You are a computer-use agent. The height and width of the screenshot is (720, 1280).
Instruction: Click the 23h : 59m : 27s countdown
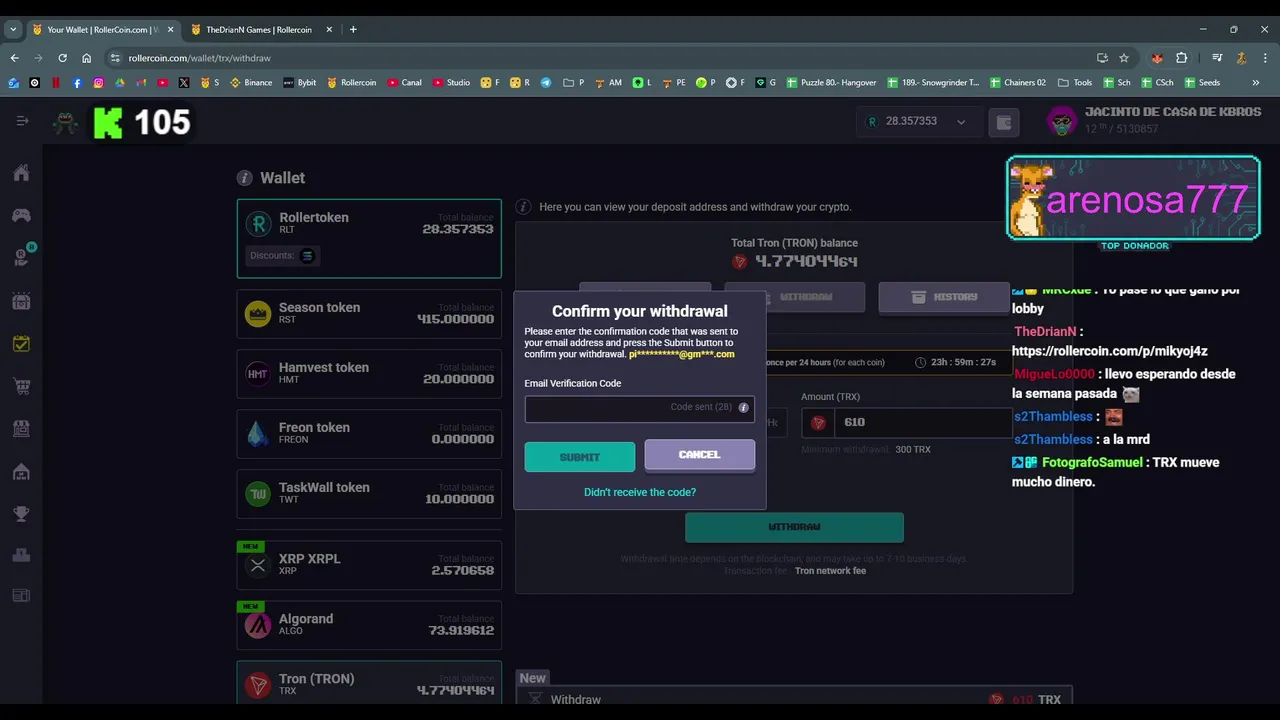pos(964,362)
